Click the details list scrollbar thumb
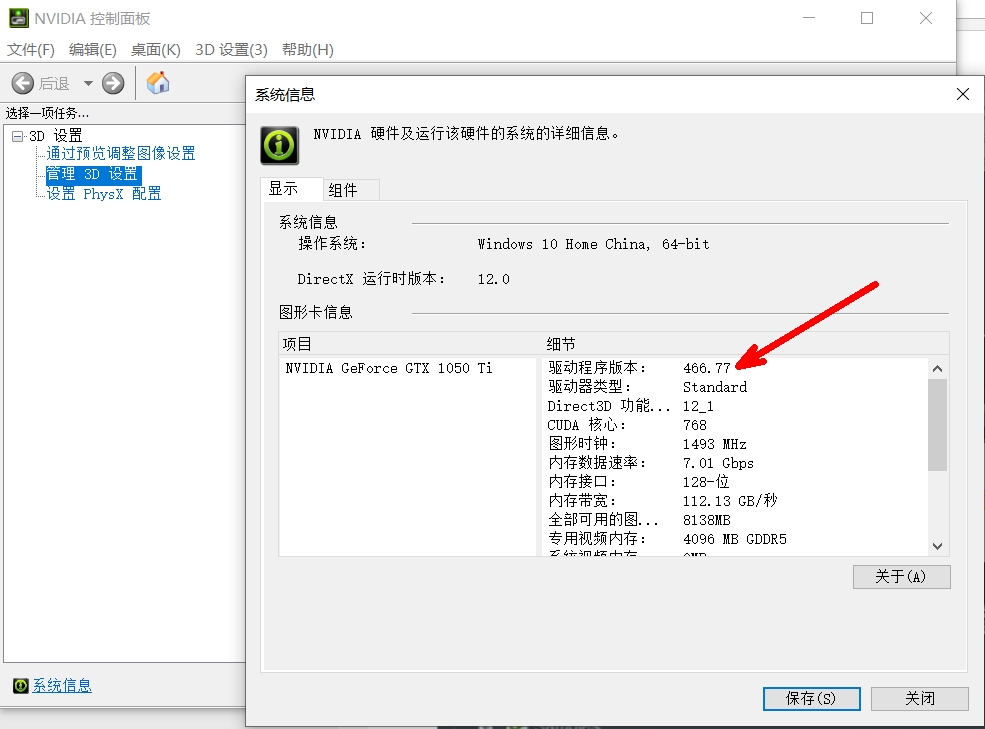The height and width of the screenshot is (729, 985). pyautogui.click(x=937, y=425)
